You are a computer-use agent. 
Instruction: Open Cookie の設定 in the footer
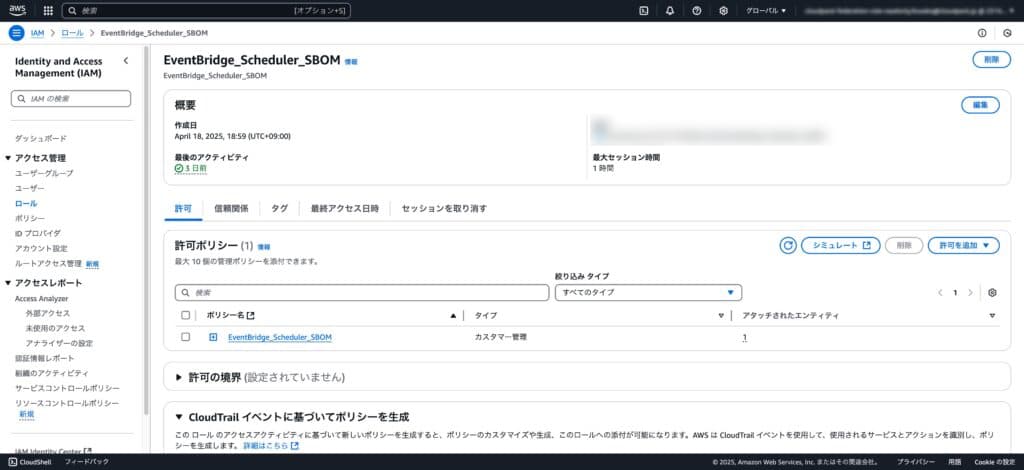coord(995,462)
